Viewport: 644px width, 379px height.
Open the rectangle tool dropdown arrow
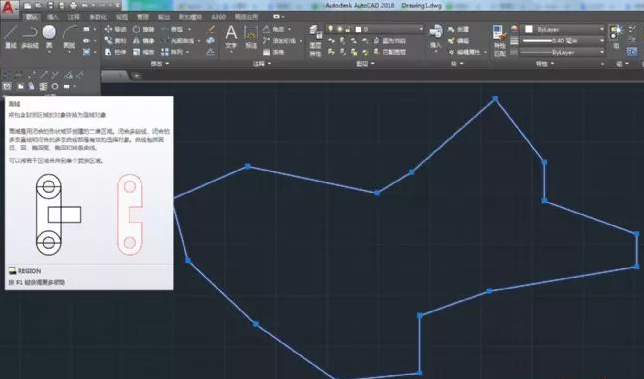[95, 30]
